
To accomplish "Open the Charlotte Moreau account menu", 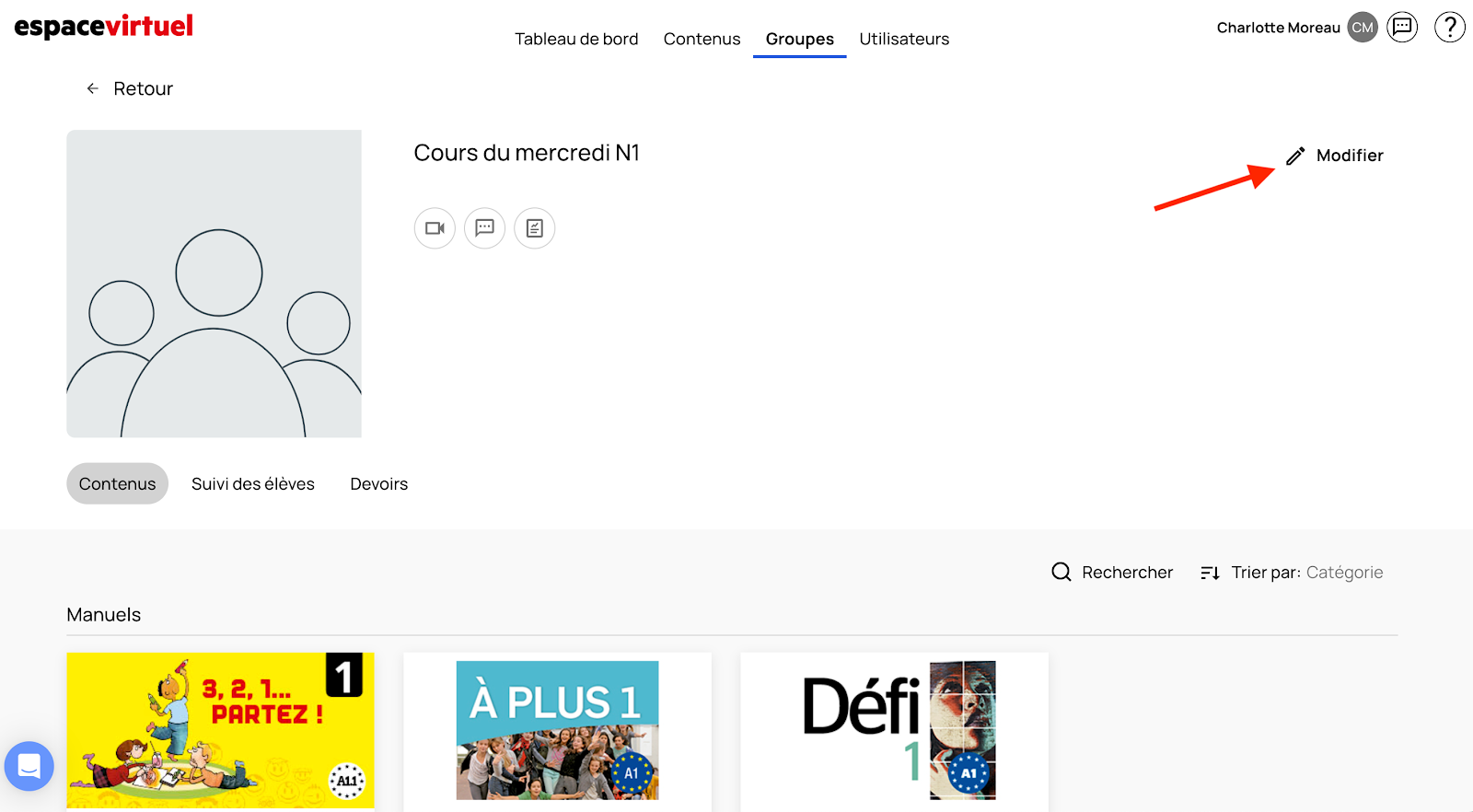I will tap(1278, 28).
